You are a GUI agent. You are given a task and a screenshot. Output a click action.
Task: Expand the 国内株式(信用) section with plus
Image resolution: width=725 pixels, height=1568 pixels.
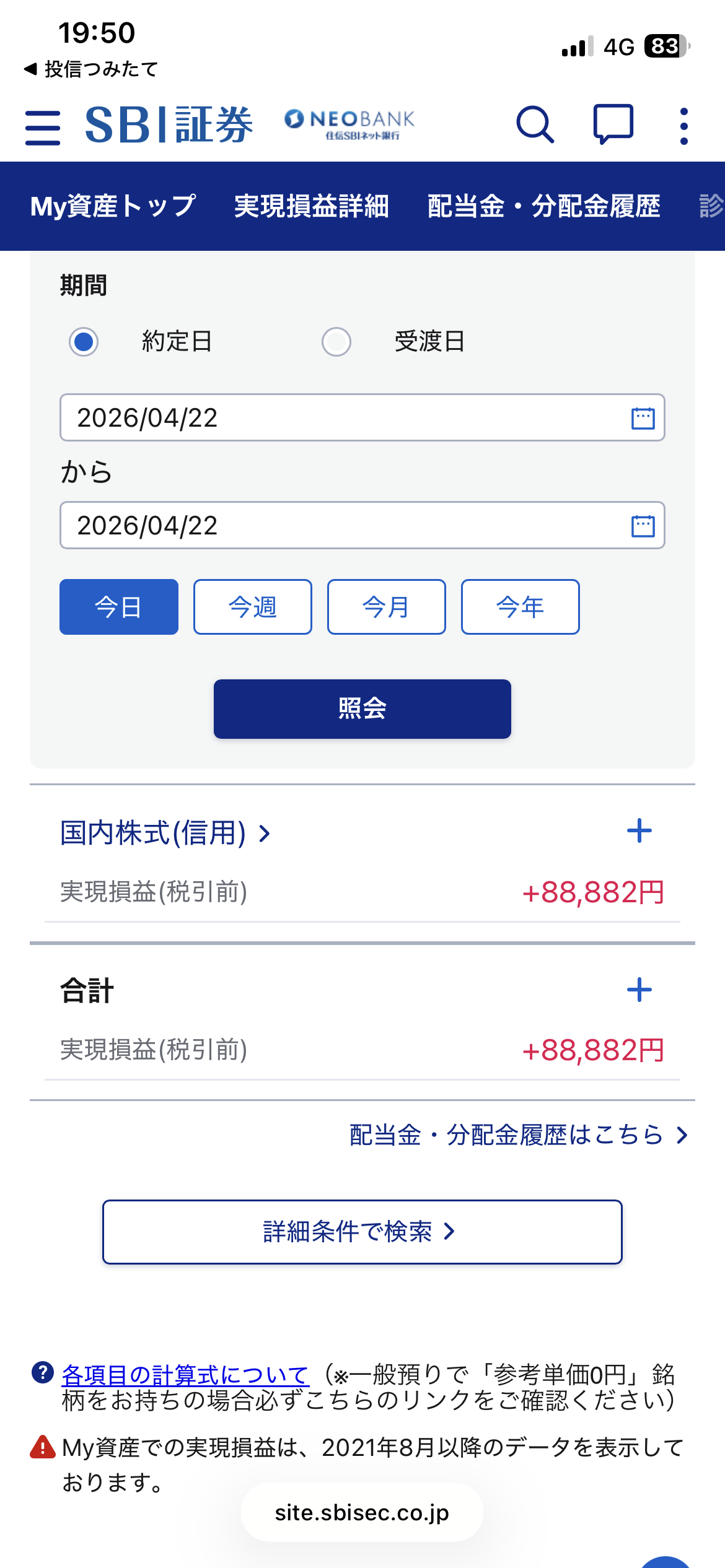pos(639,831)
